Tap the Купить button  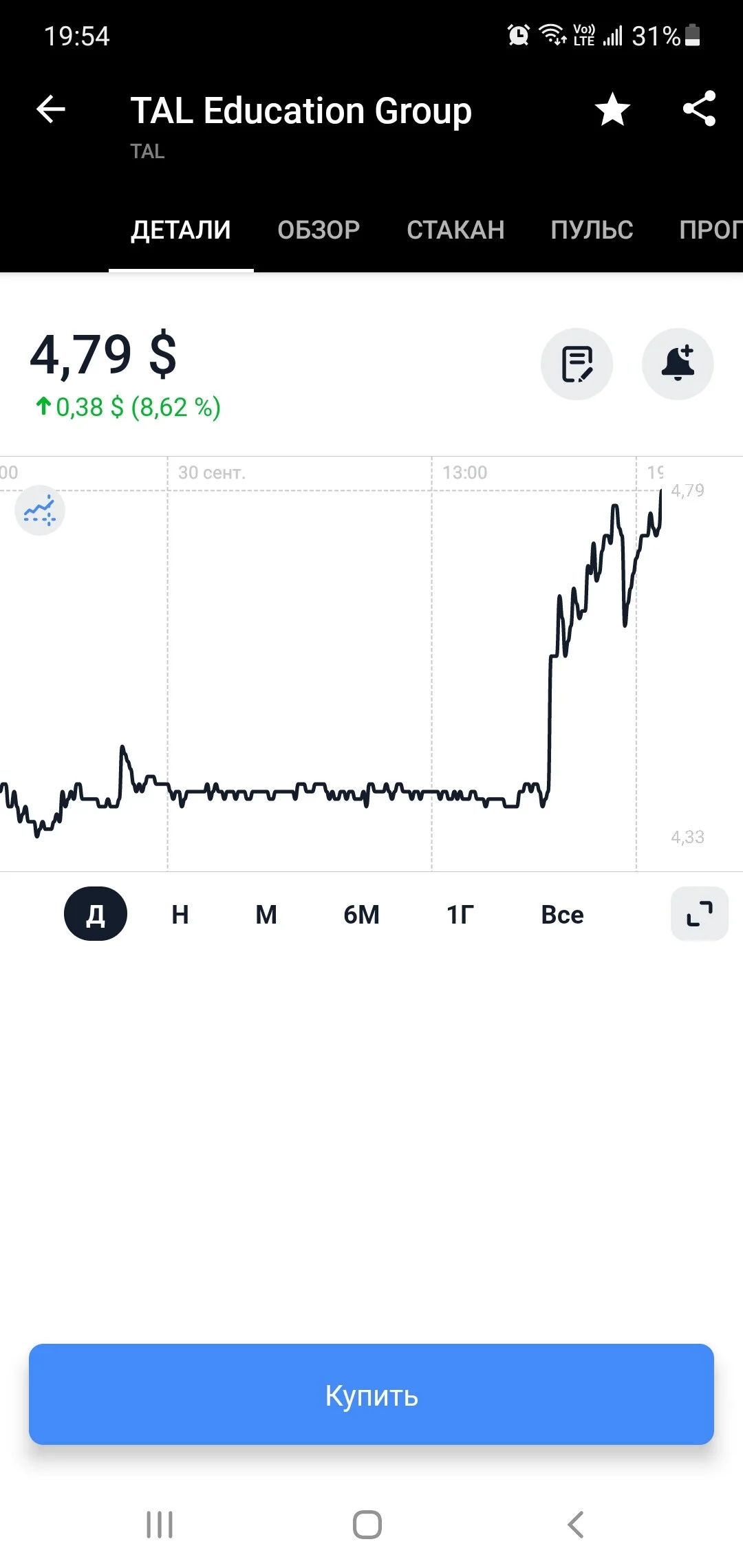pyautogui.click(x=371, y=1394)
